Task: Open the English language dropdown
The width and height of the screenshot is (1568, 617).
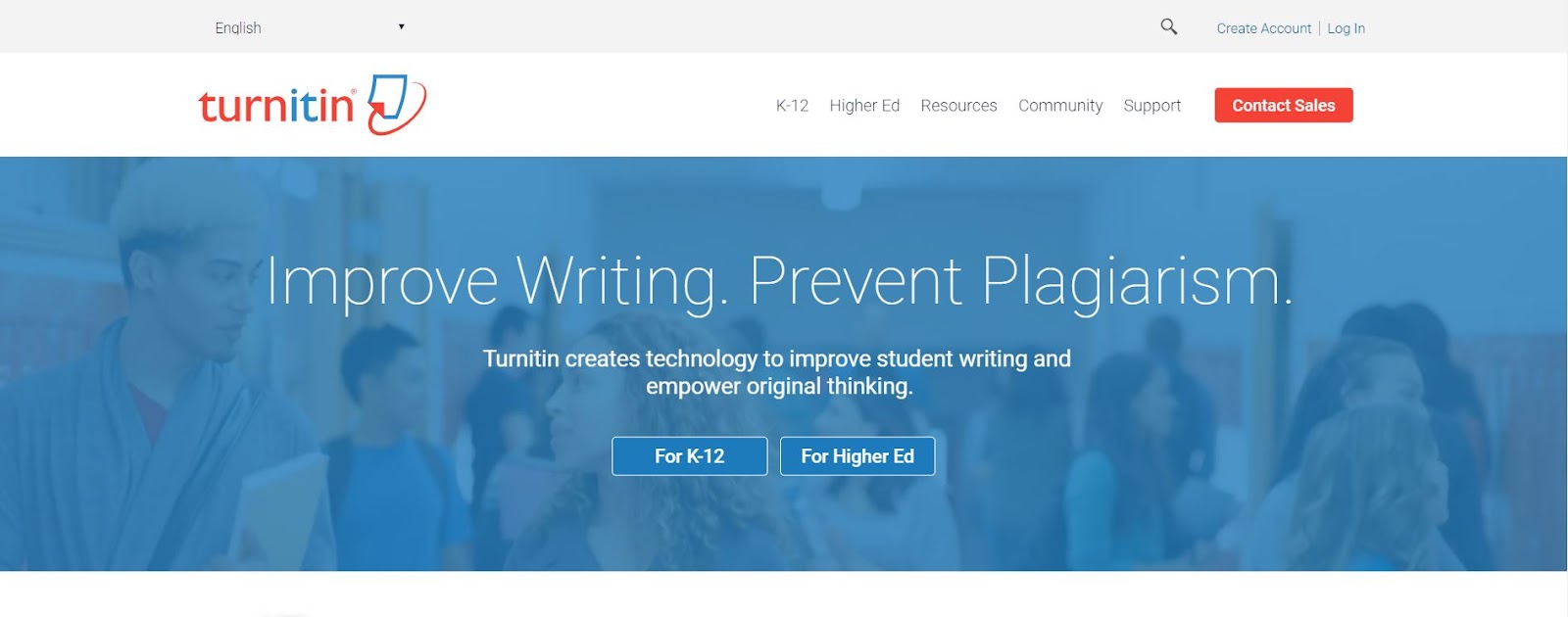Action: point(310,27)
